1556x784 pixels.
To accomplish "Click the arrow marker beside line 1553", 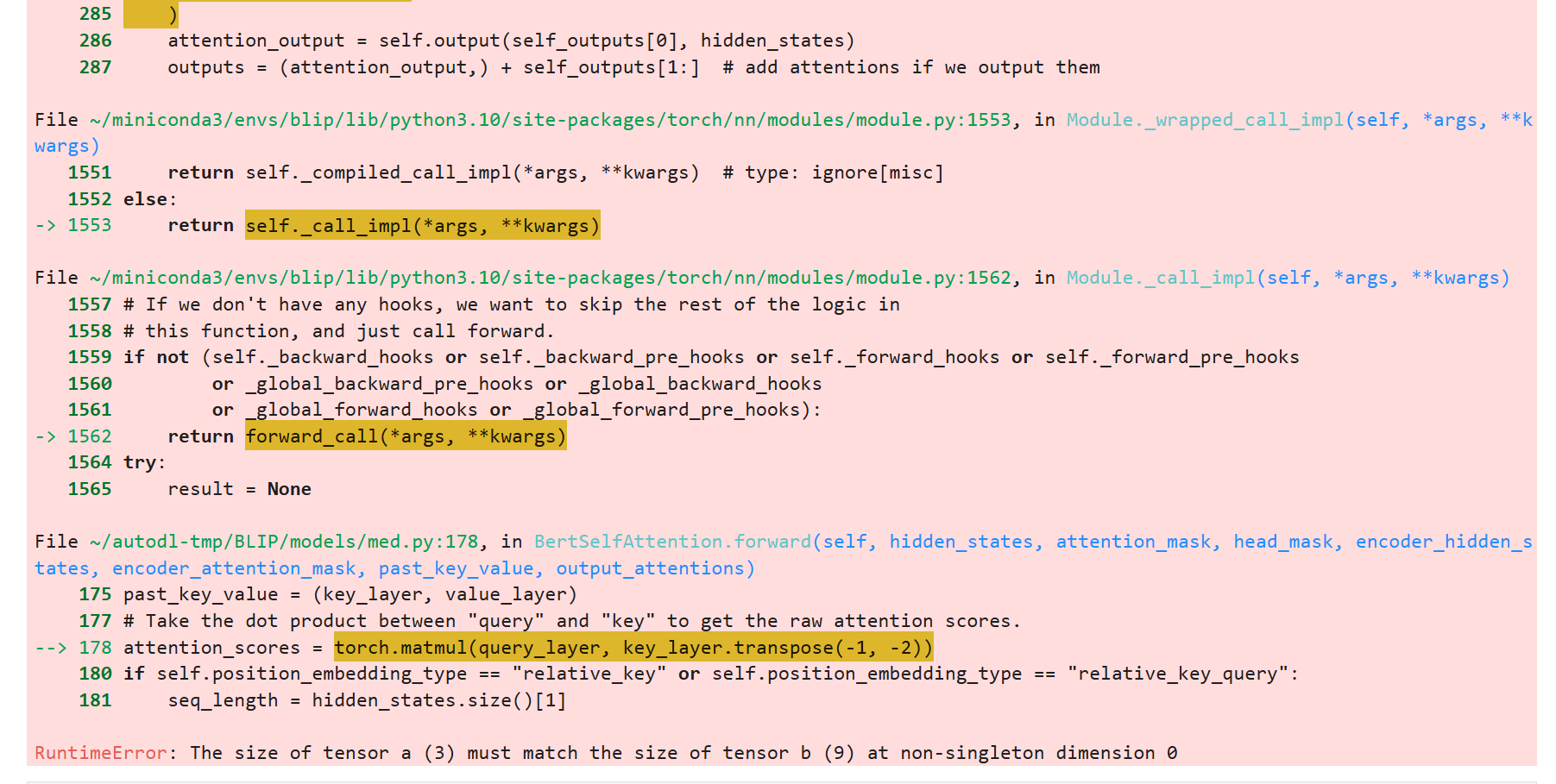I will click(x=46, y=225).
